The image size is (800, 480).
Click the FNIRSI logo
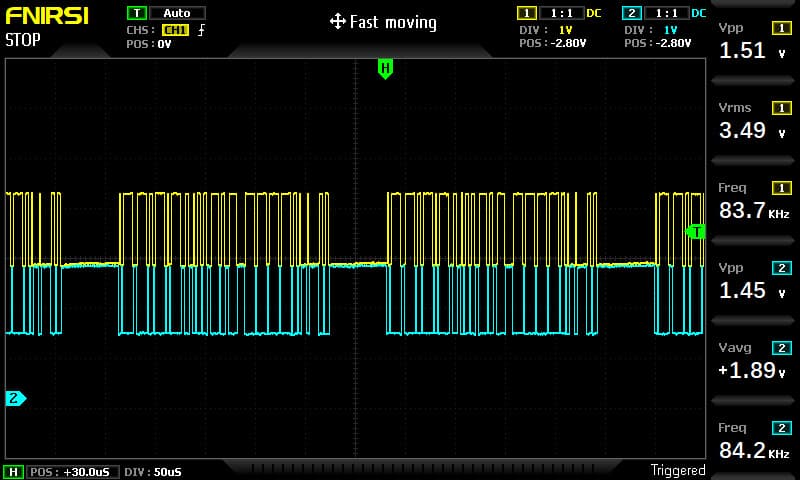click(x=47, y=16)
